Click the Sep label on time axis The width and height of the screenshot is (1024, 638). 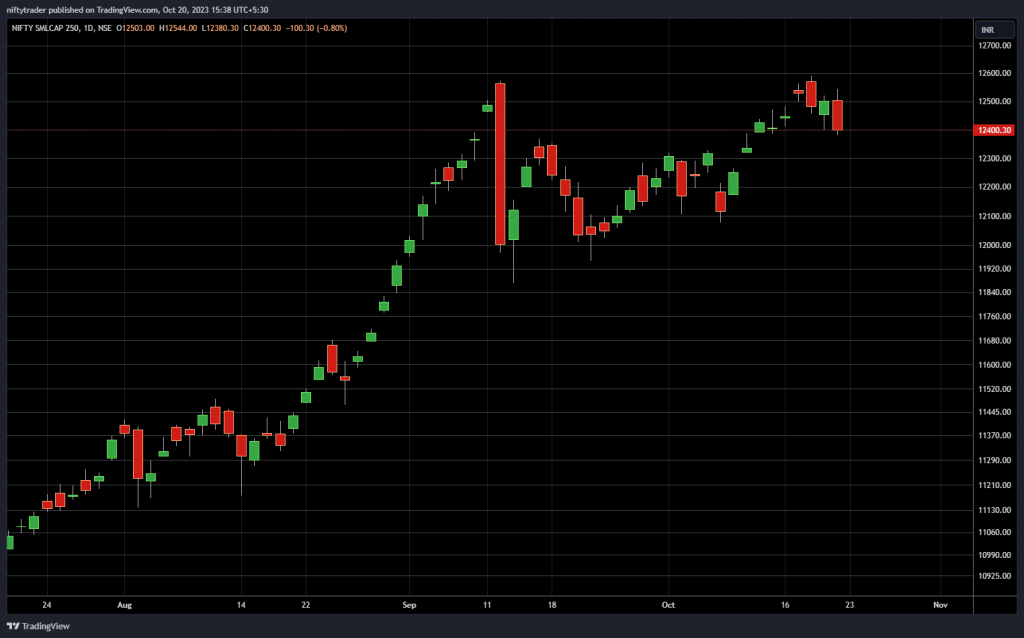pyautogui.click(x=409, y=605)
